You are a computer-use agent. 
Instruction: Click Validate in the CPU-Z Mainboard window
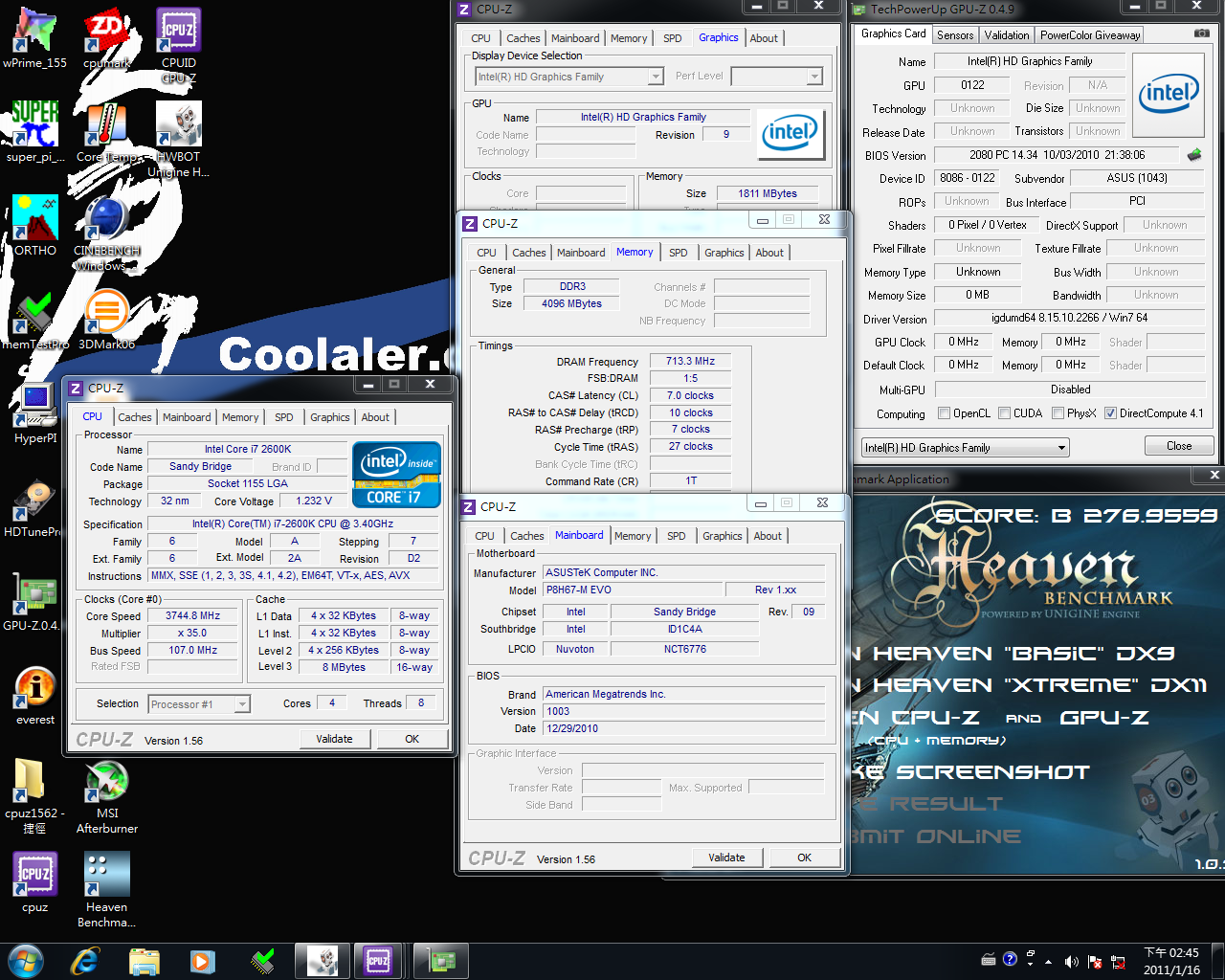[726, 857]
